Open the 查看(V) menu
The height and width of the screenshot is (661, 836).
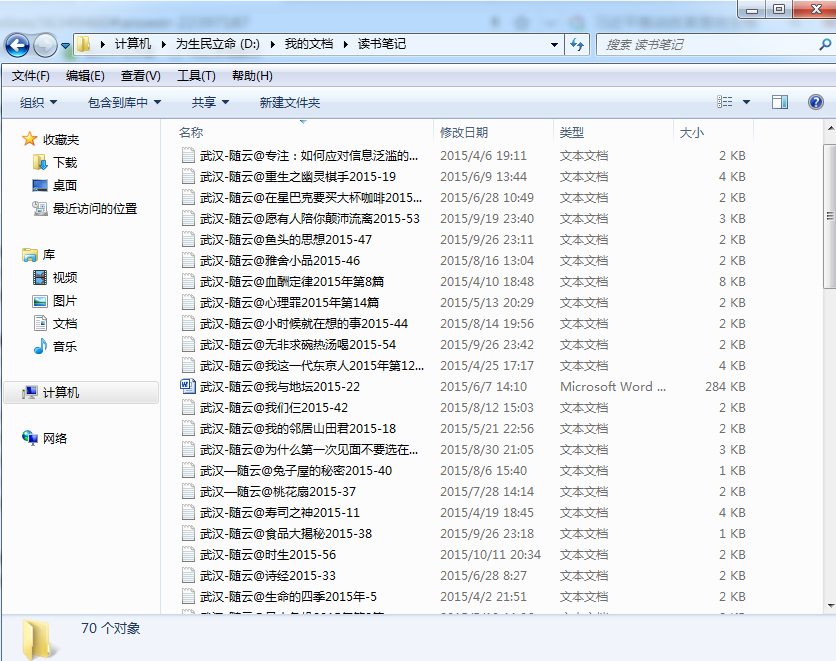pyautogui.click(x=141, y=76)
